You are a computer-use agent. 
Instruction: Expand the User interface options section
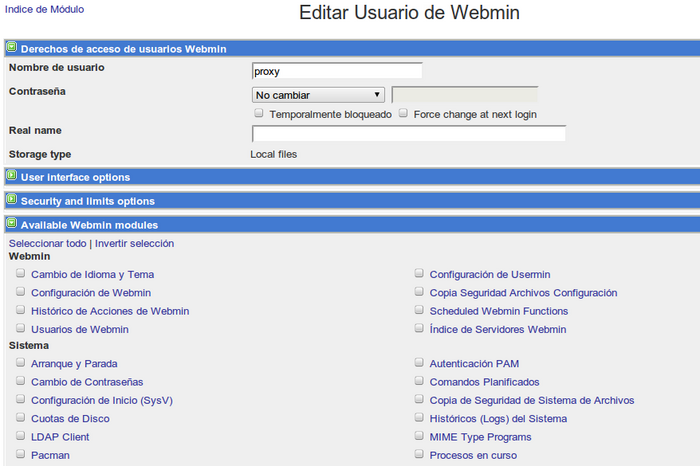[x=12, y=176]
